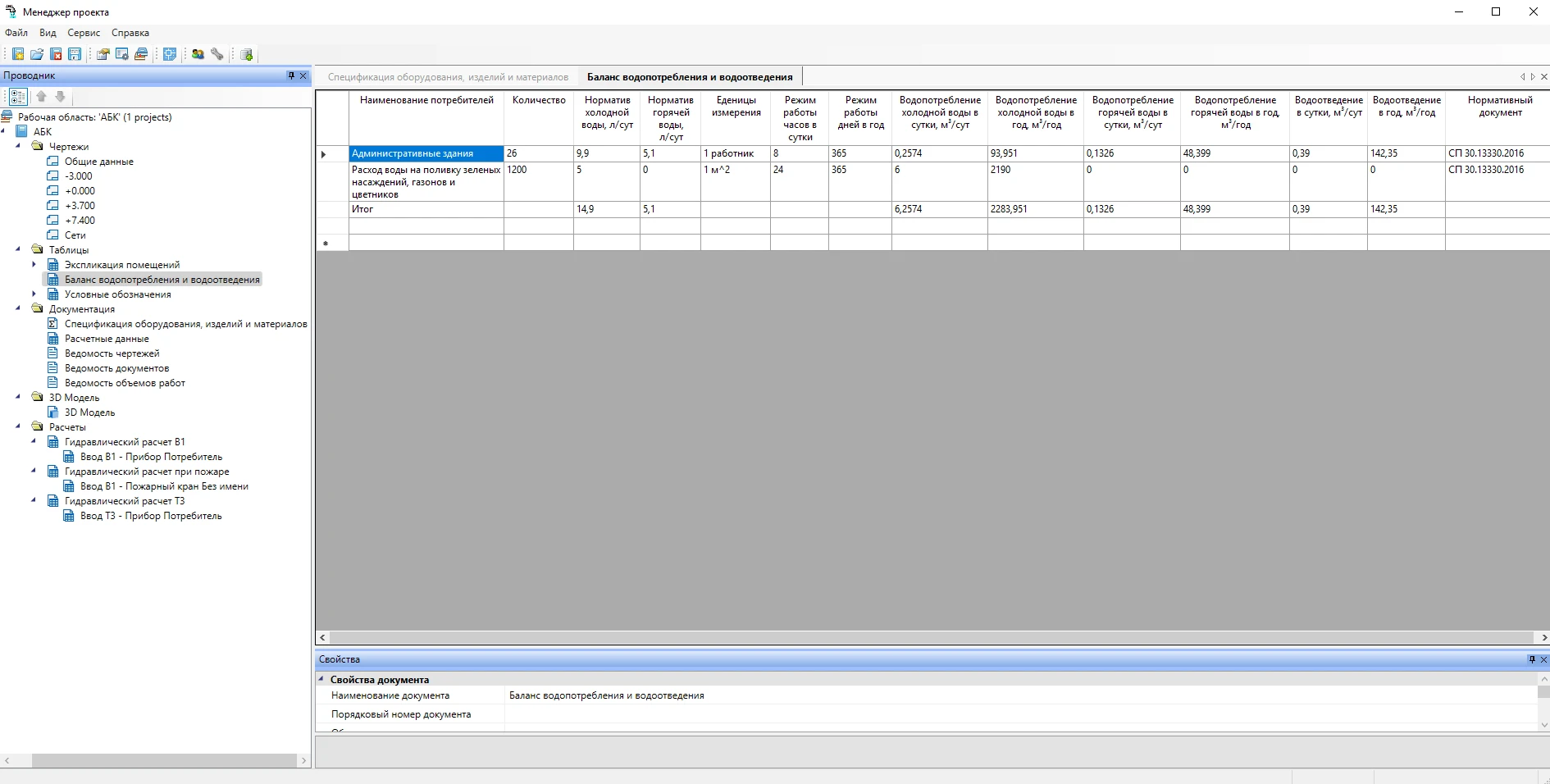Open Гидравлический расчет при пожаре item
1550x784 pixels.
pyautogui.click(x=147, y=472)
